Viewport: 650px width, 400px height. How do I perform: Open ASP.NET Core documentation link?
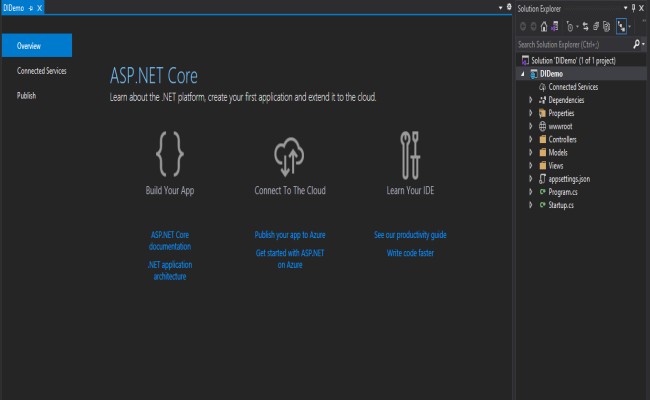[170, 240]
